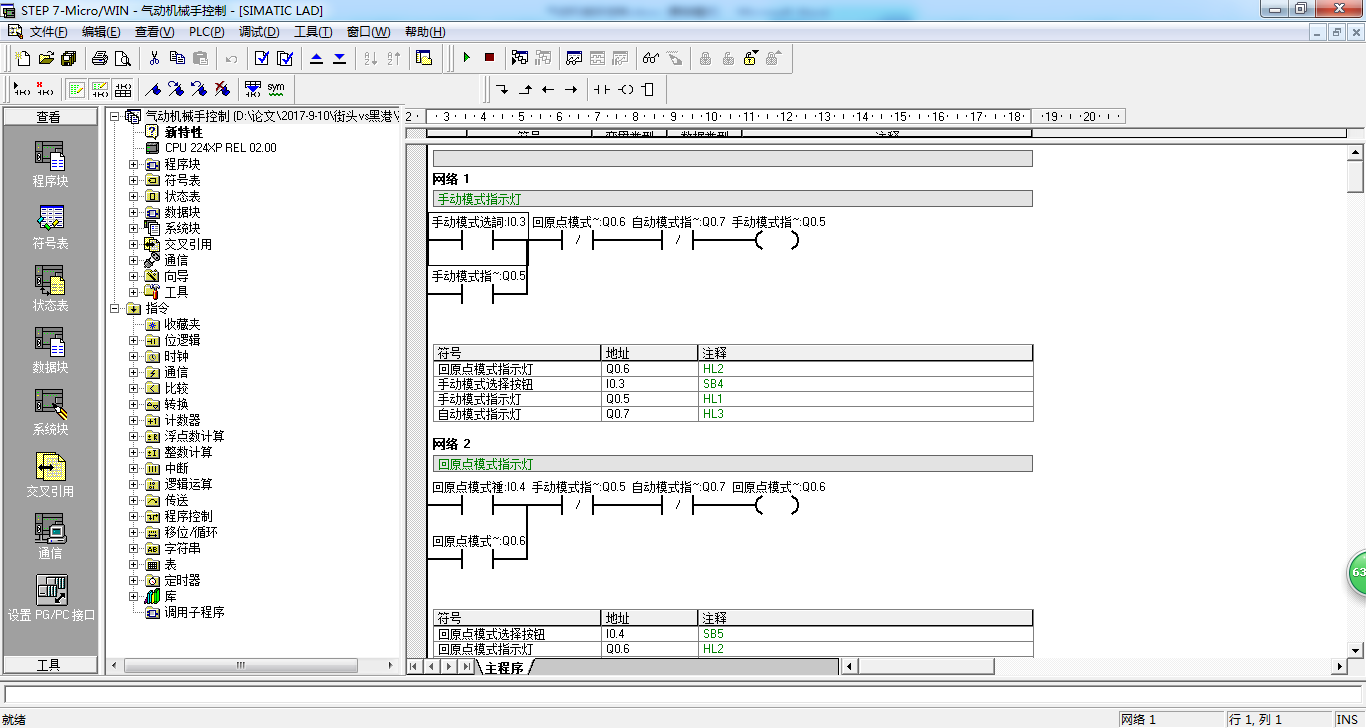Select 调用子程序 in the instruction tree

tap(194, 612)
